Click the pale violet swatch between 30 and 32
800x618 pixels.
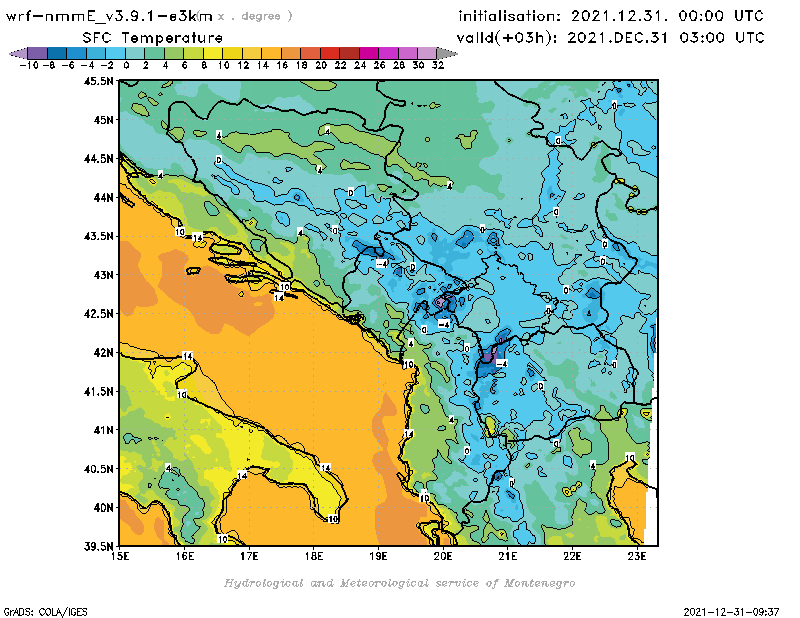tap(427, 53)
